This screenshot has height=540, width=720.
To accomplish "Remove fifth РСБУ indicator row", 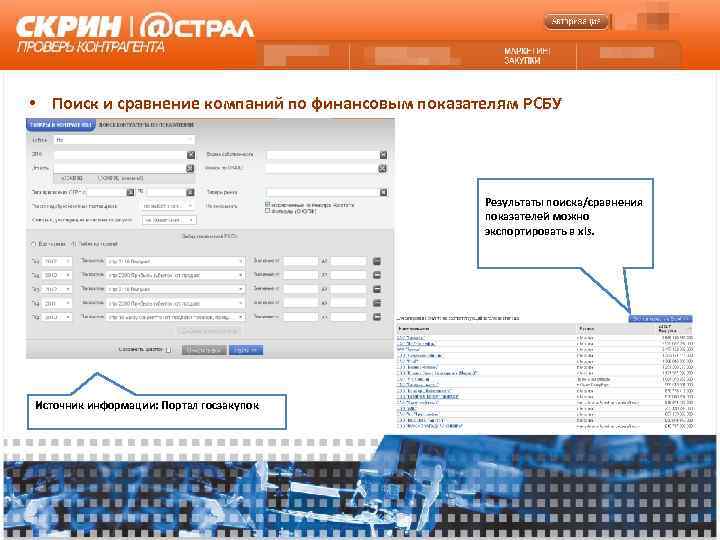I will (377, 317).
